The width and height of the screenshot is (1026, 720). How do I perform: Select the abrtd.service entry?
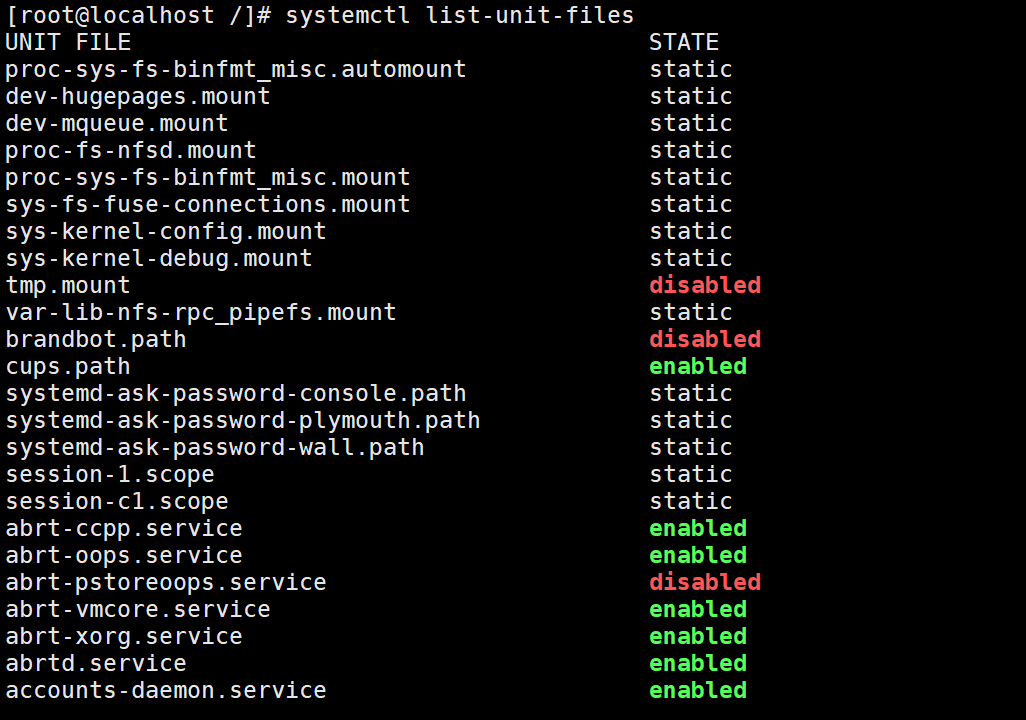click(x=96, y=663)
